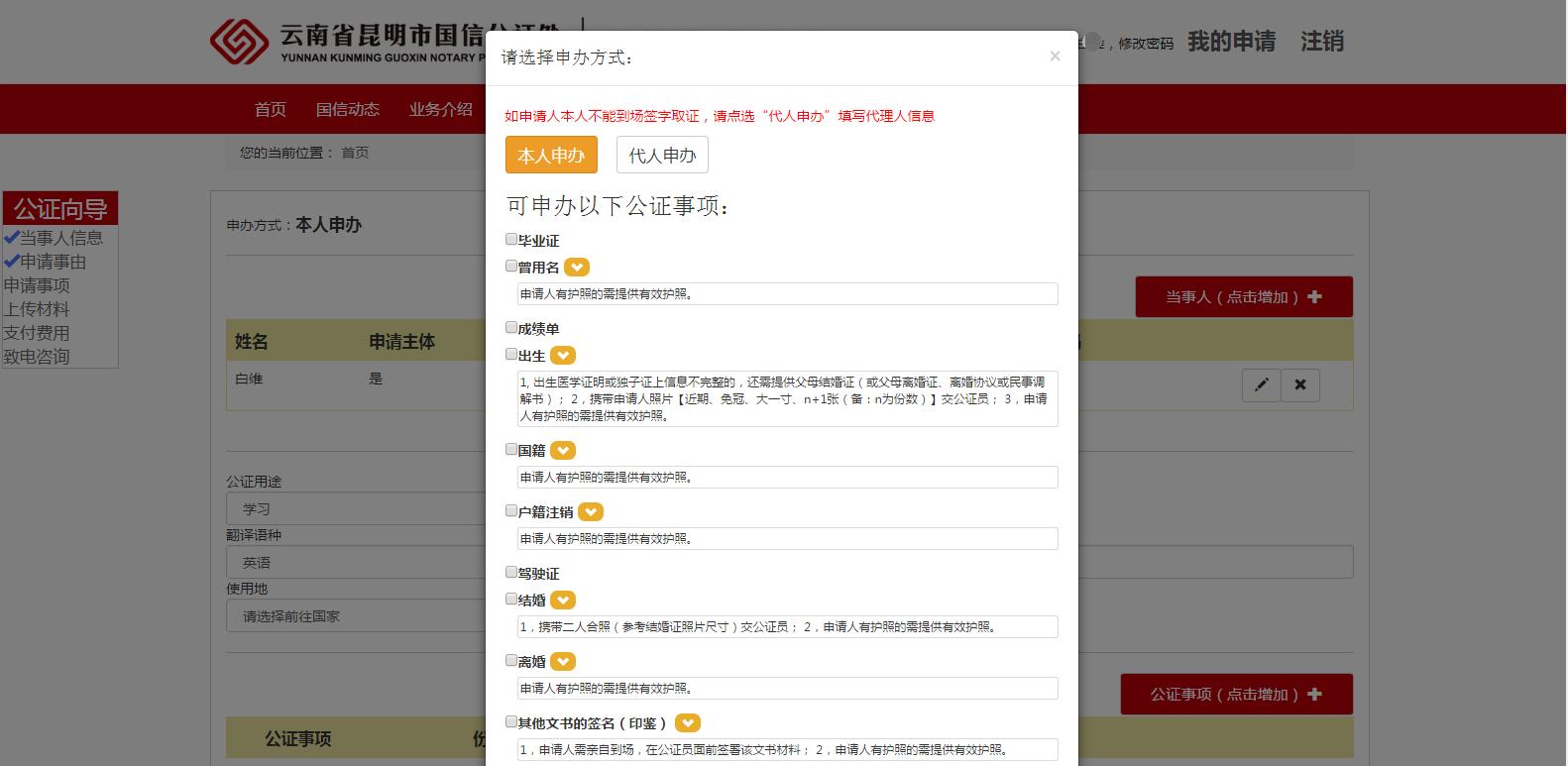Go to 业务介绍 in the navigation bar
Image resolution: width=1568 pixels, height=766 pixels.
tap(440, 109)
